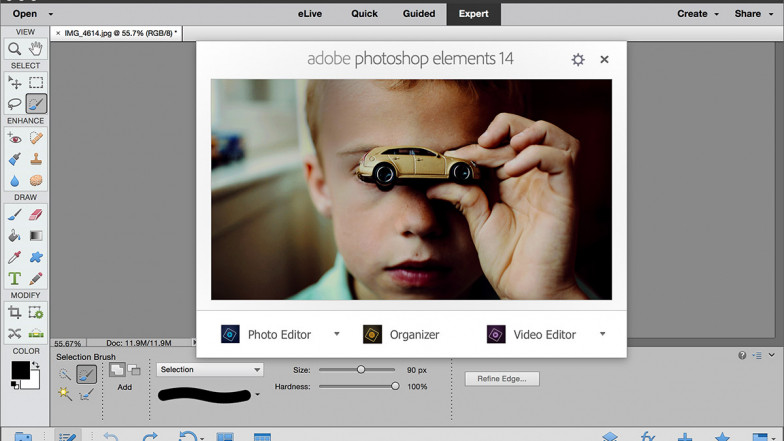Select the Content-Aware Move tool

(14, 334)
